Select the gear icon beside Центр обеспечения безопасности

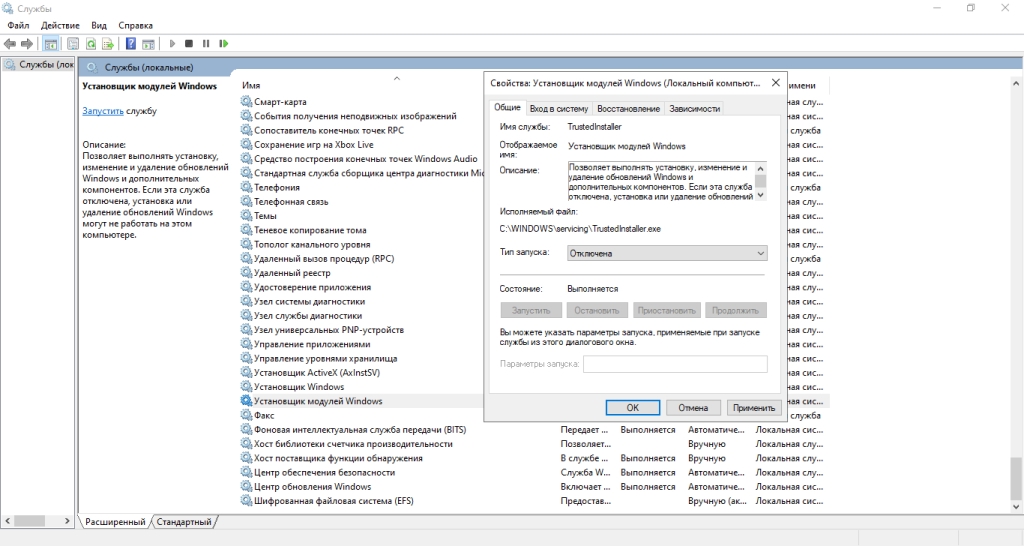tap(246, 472)
